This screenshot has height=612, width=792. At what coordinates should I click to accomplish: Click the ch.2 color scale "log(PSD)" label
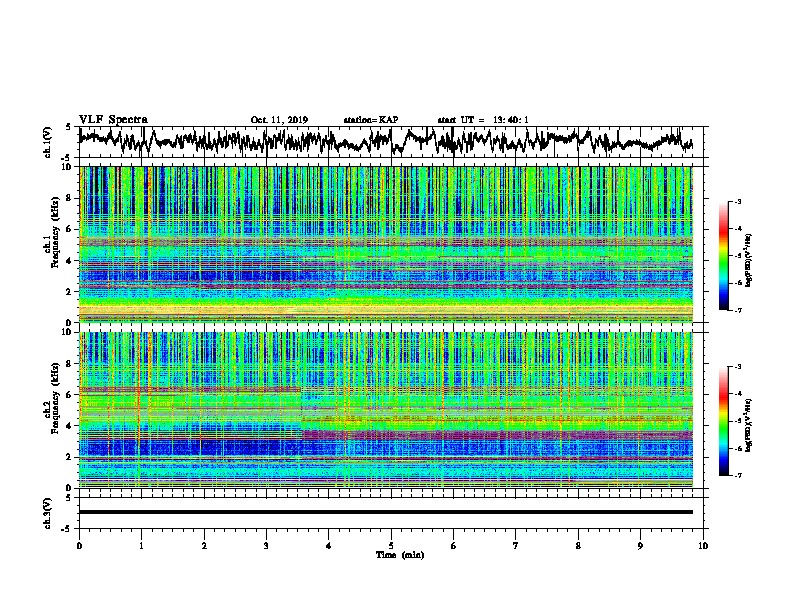pyautogui.click(x=749, y=425)
